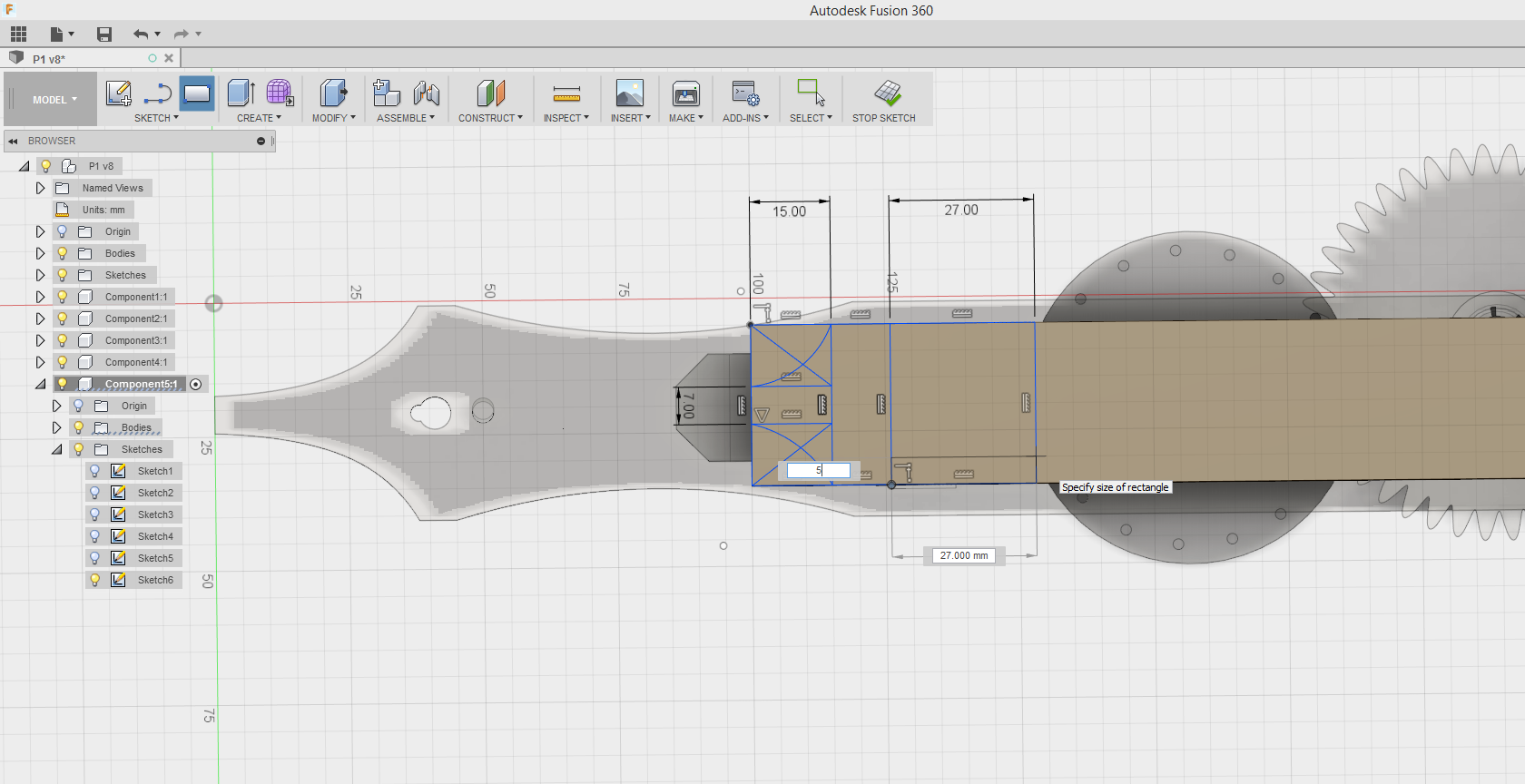Viewport: 1525px width, 784px height.
Task: Select the Select tool icon
Action: pos(811,93)
